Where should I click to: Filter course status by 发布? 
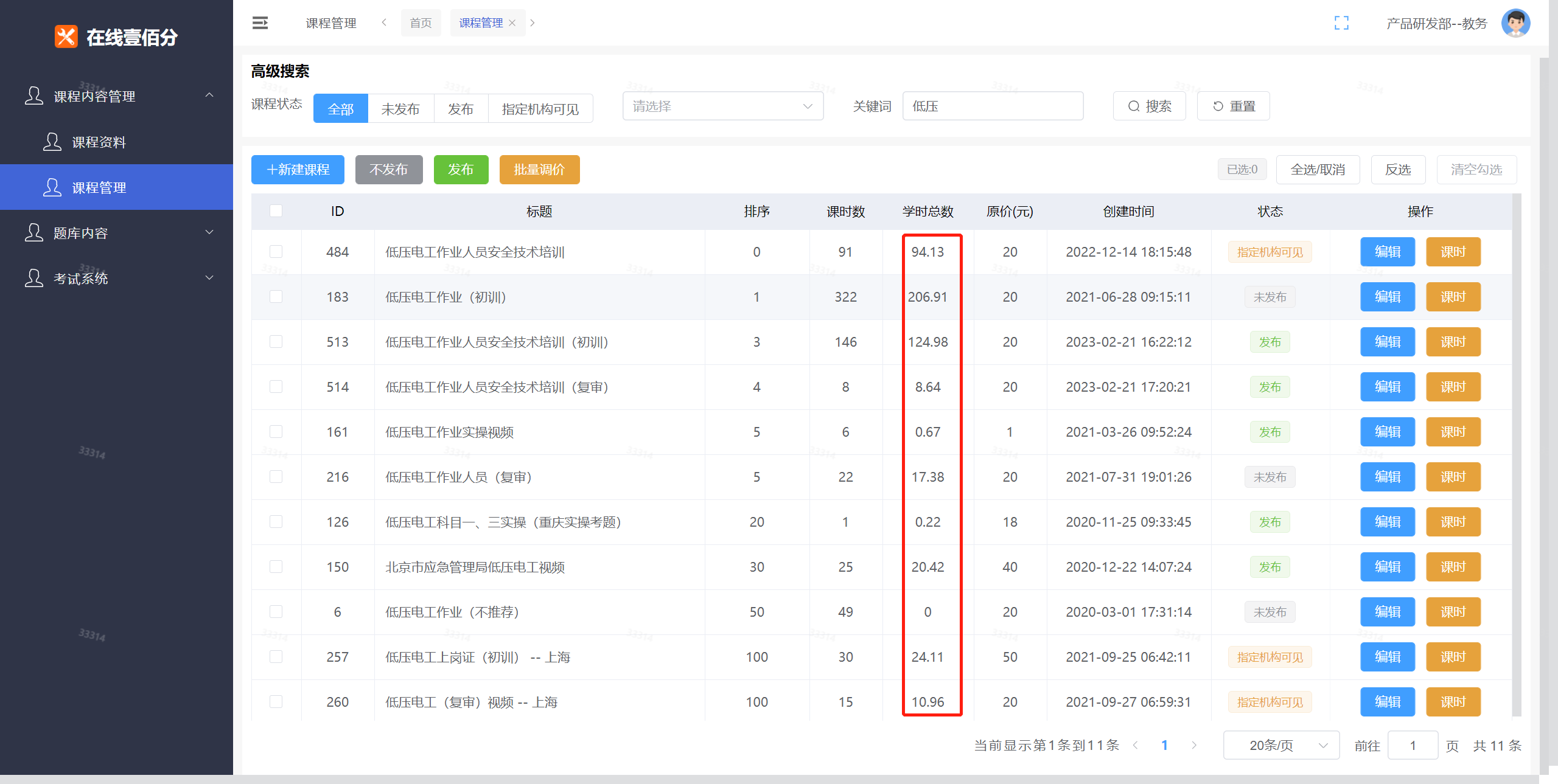click(x=461, y=109)
